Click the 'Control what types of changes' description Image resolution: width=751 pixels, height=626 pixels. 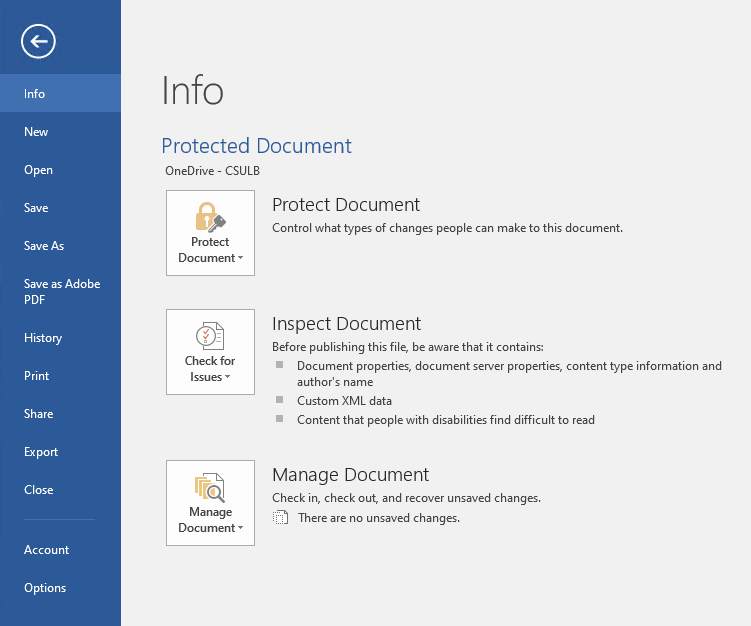tap(447, 228)
